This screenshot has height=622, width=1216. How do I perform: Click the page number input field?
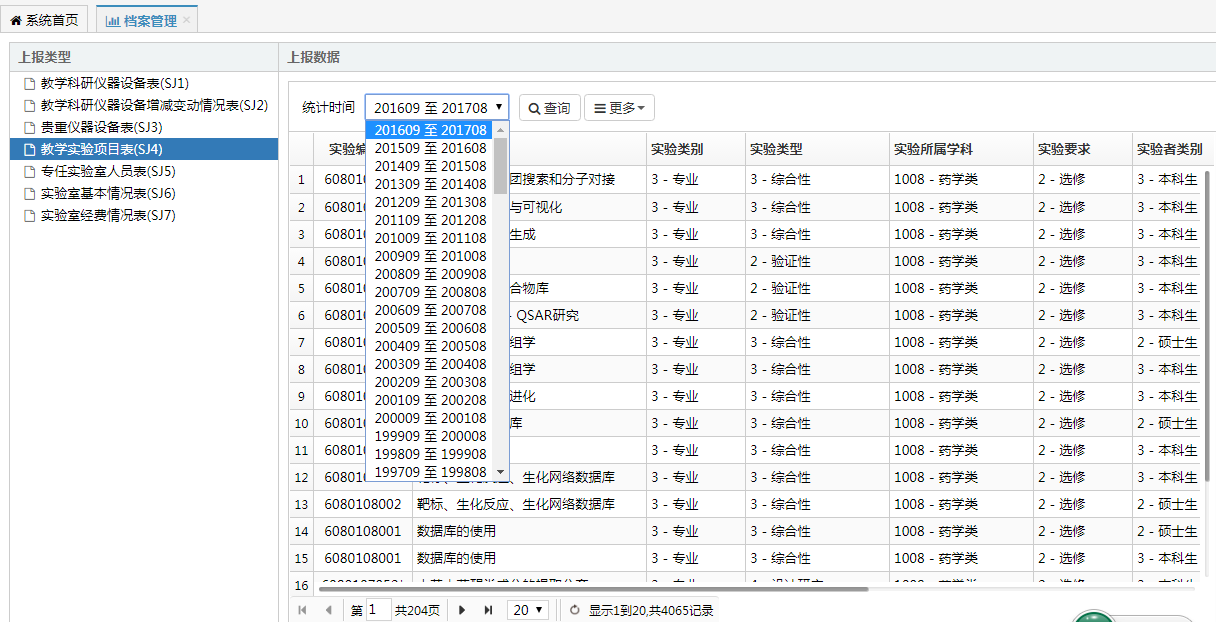379,609
